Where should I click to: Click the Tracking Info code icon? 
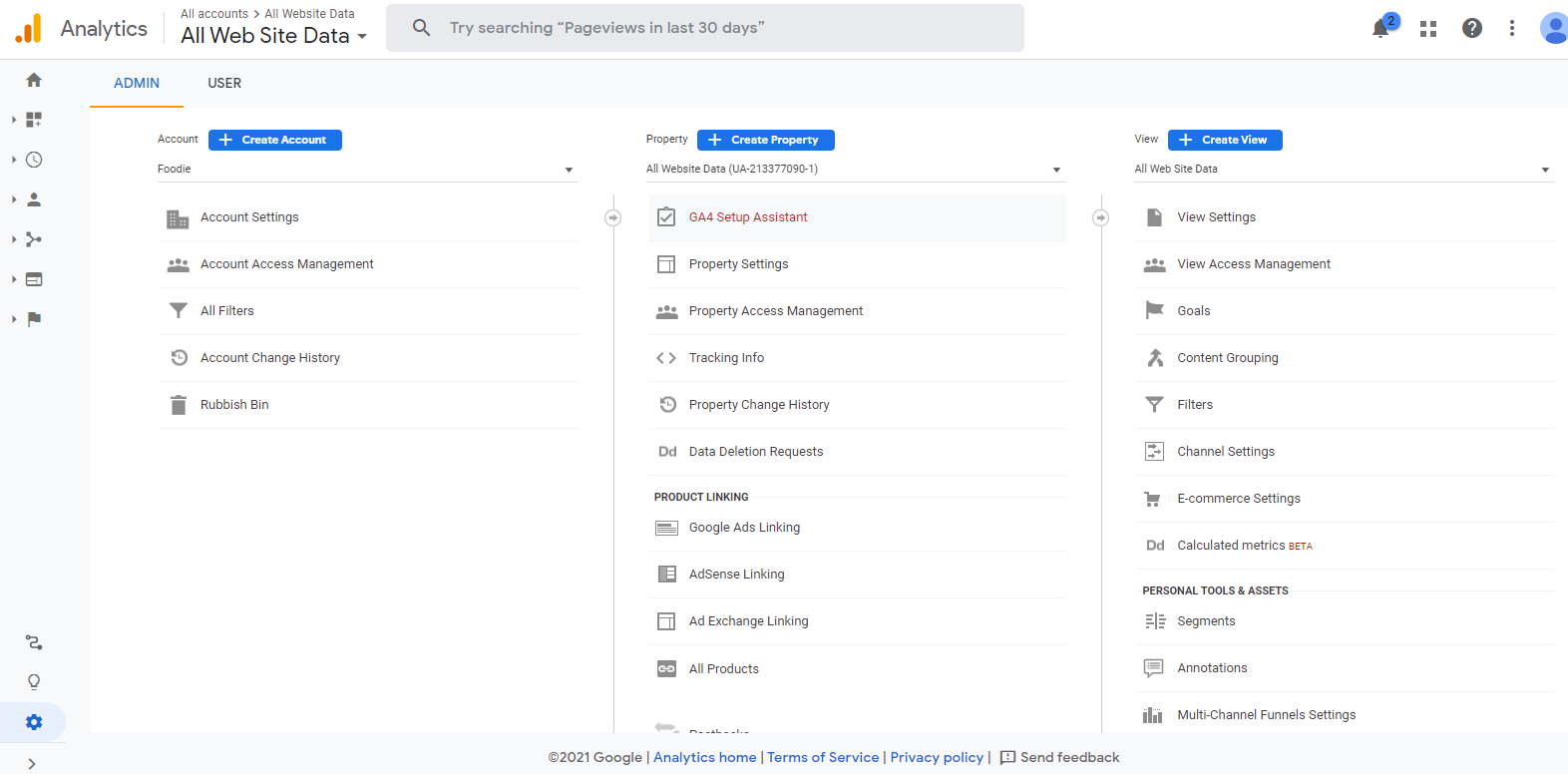tap(666, 358)
